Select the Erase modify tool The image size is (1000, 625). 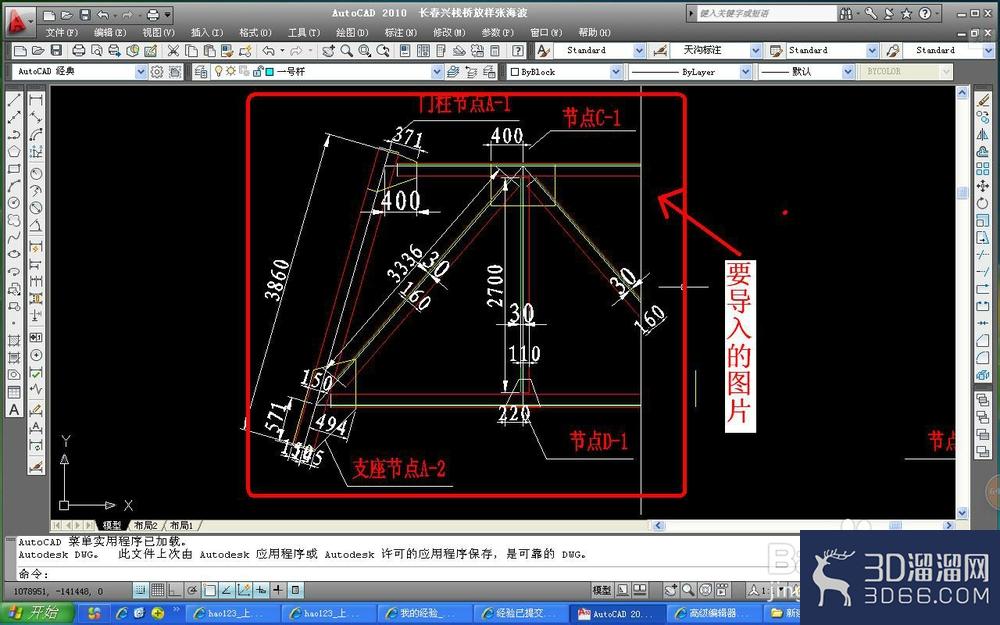(983, 100)
